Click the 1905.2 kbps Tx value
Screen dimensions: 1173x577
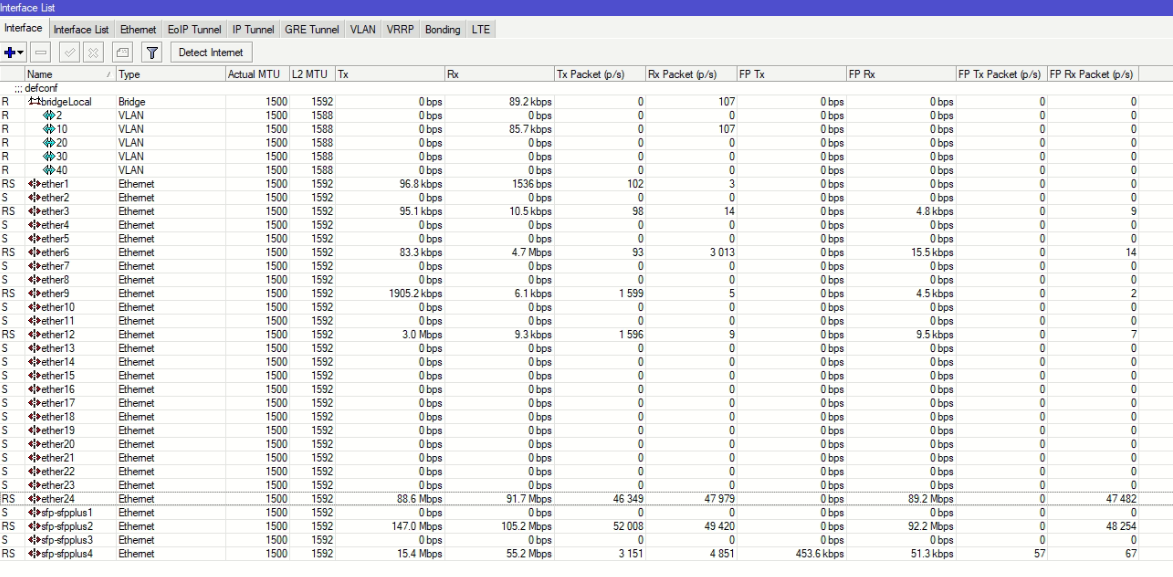[x=417, y=293]
